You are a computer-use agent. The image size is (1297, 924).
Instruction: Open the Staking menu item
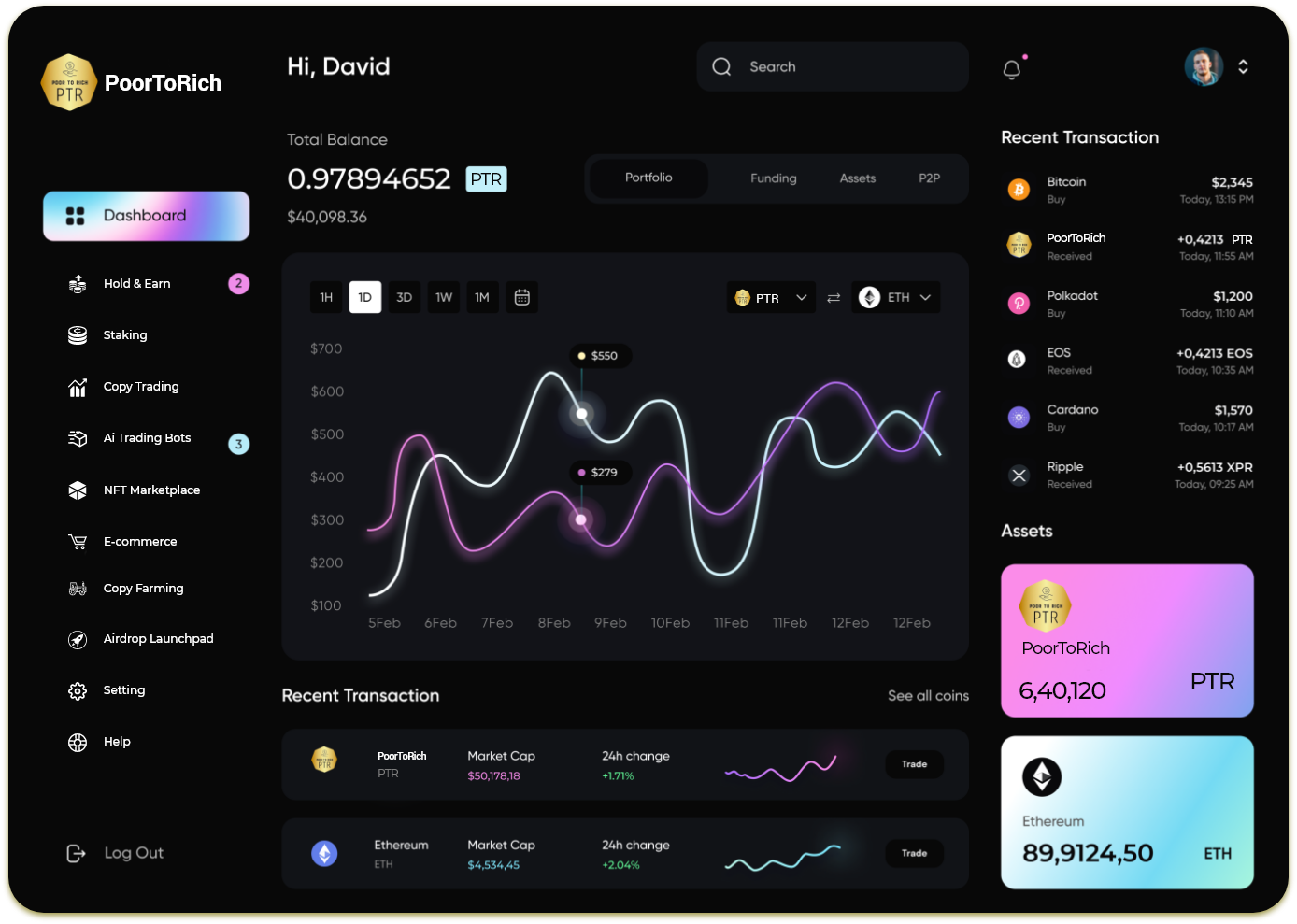click(x=125, y=335)
